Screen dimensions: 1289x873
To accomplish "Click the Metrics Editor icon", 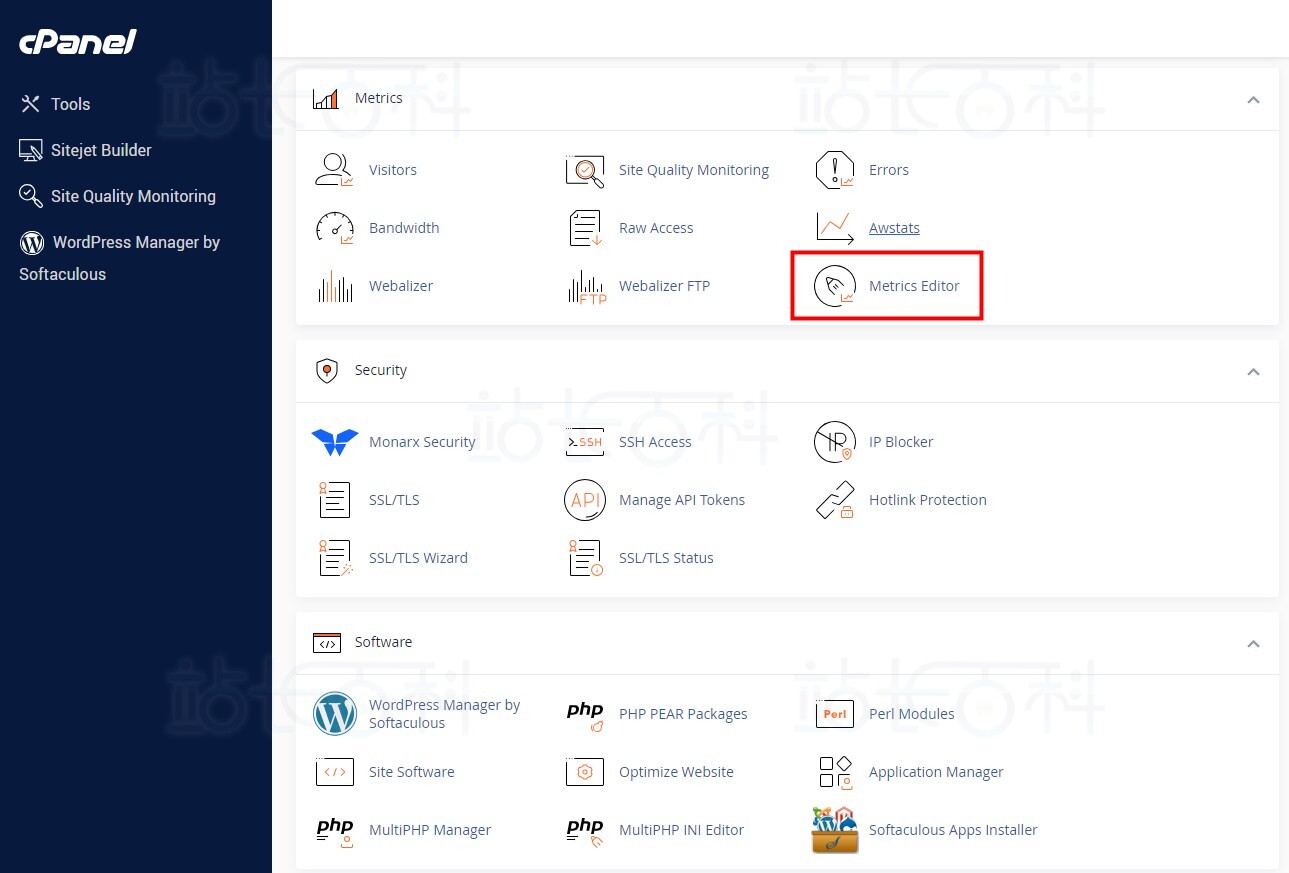I will click(834, 286).
